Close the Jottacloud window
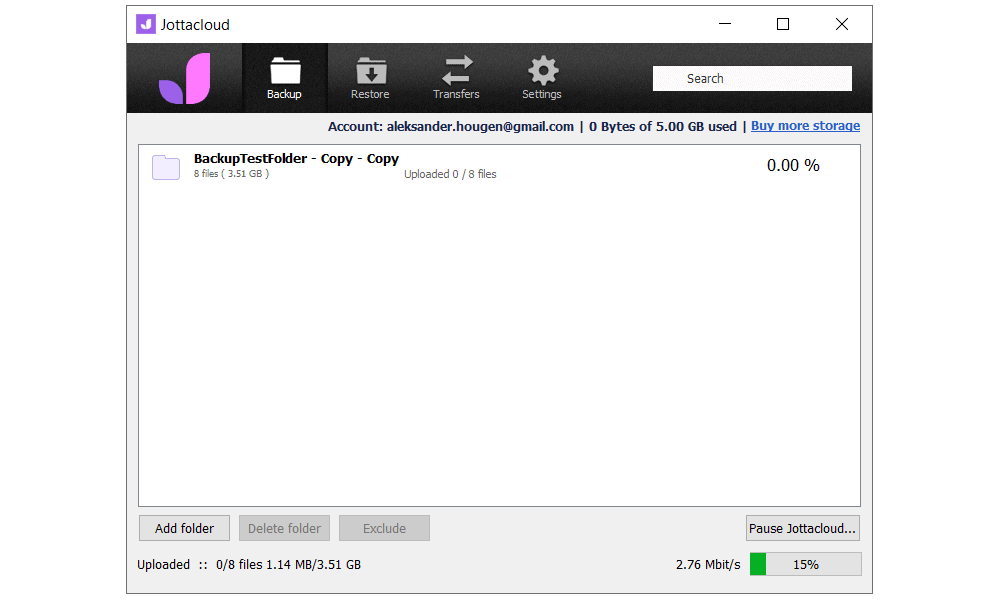The width and height of the screenshot is (1000, 600). (x=842, y=24)
